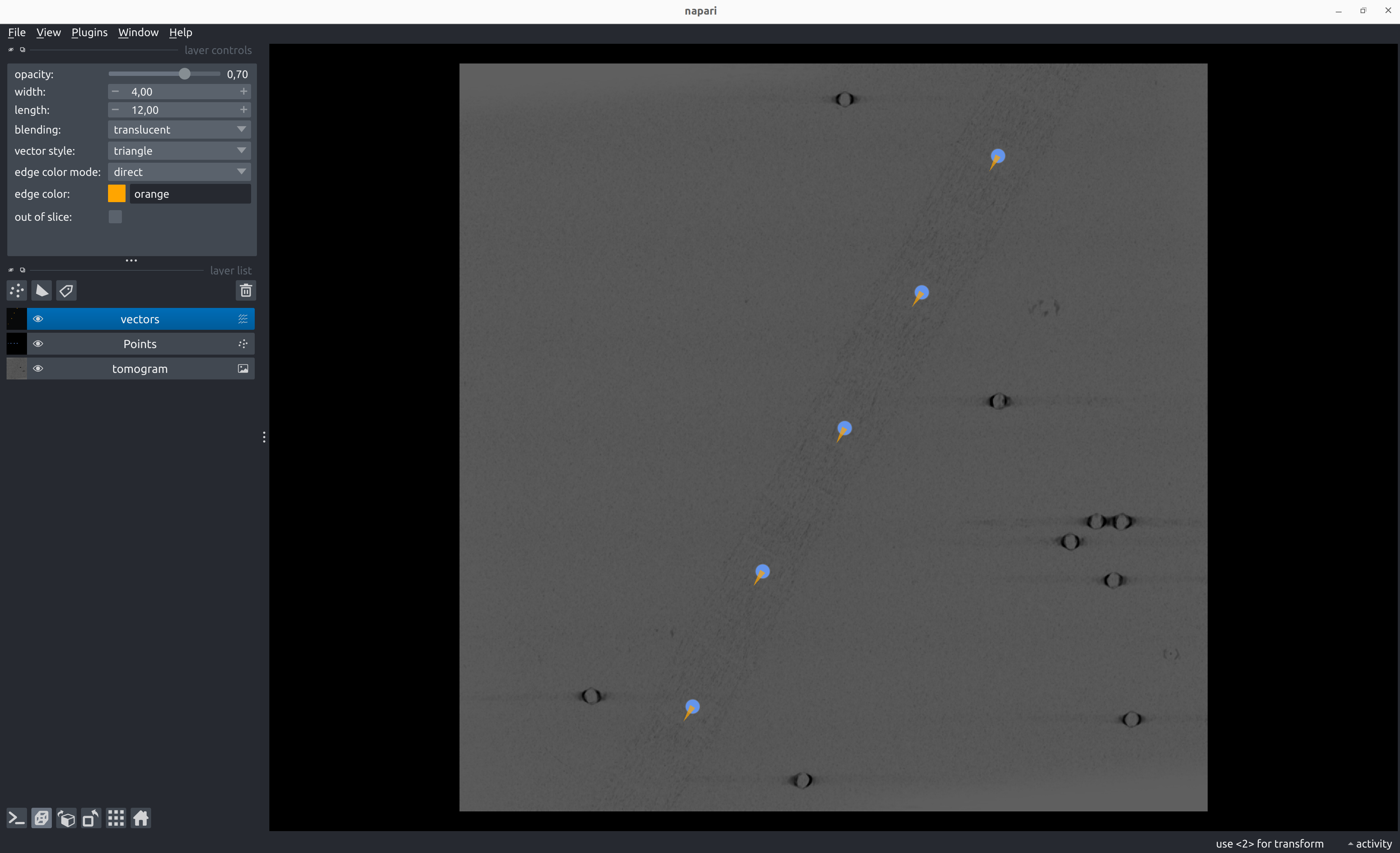Click the Points layer thumbnail
1400x853 pixels.
(x=16, y=344)
